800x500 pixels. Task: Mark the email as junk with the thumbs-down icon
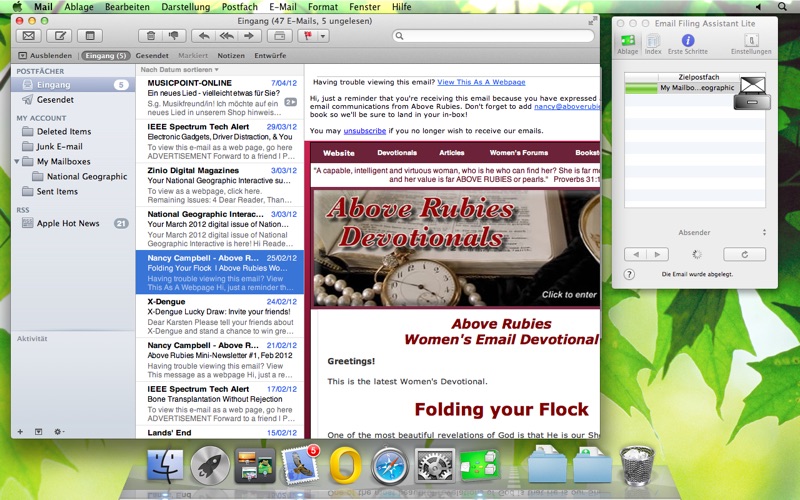tap(173, 36)
